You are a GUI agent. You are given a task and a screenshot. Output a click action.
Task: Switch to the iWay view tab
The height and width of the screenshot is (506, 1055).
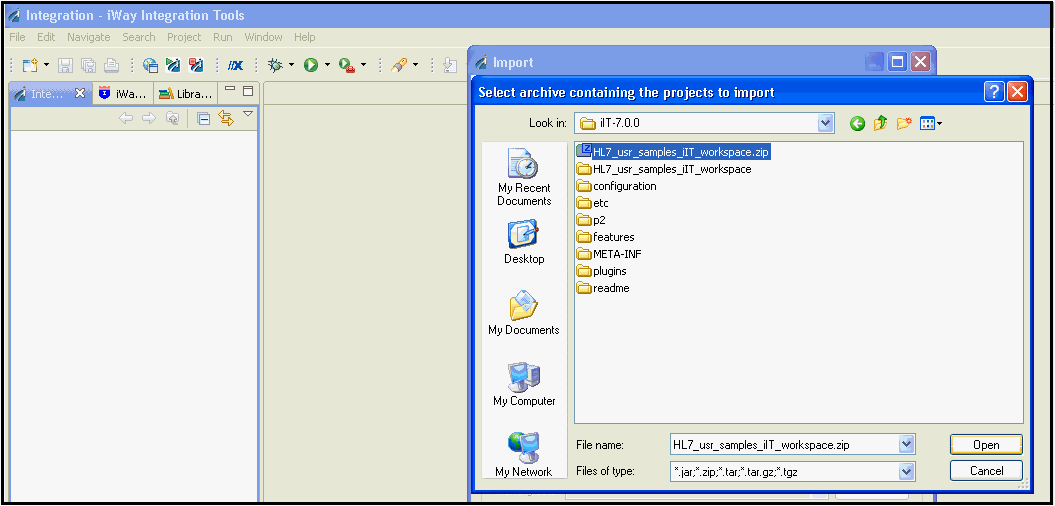click(122, 94)
